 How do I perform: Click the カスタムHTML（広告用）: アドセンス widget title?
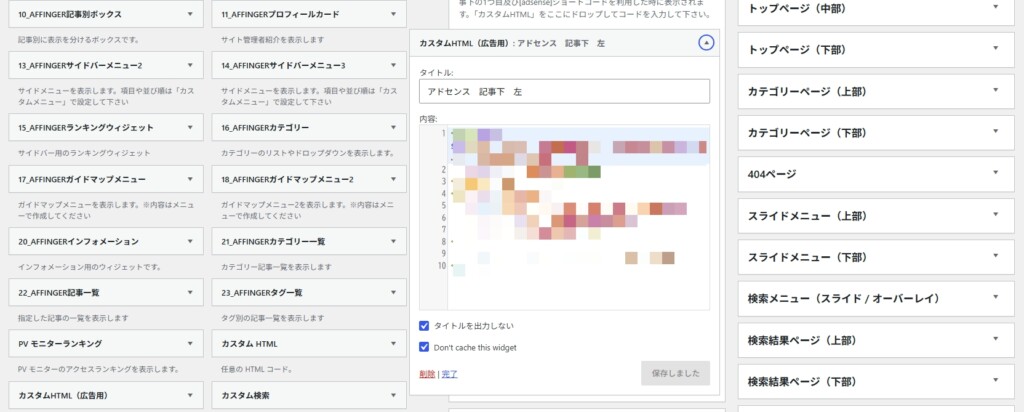click(x=512, y=43)
